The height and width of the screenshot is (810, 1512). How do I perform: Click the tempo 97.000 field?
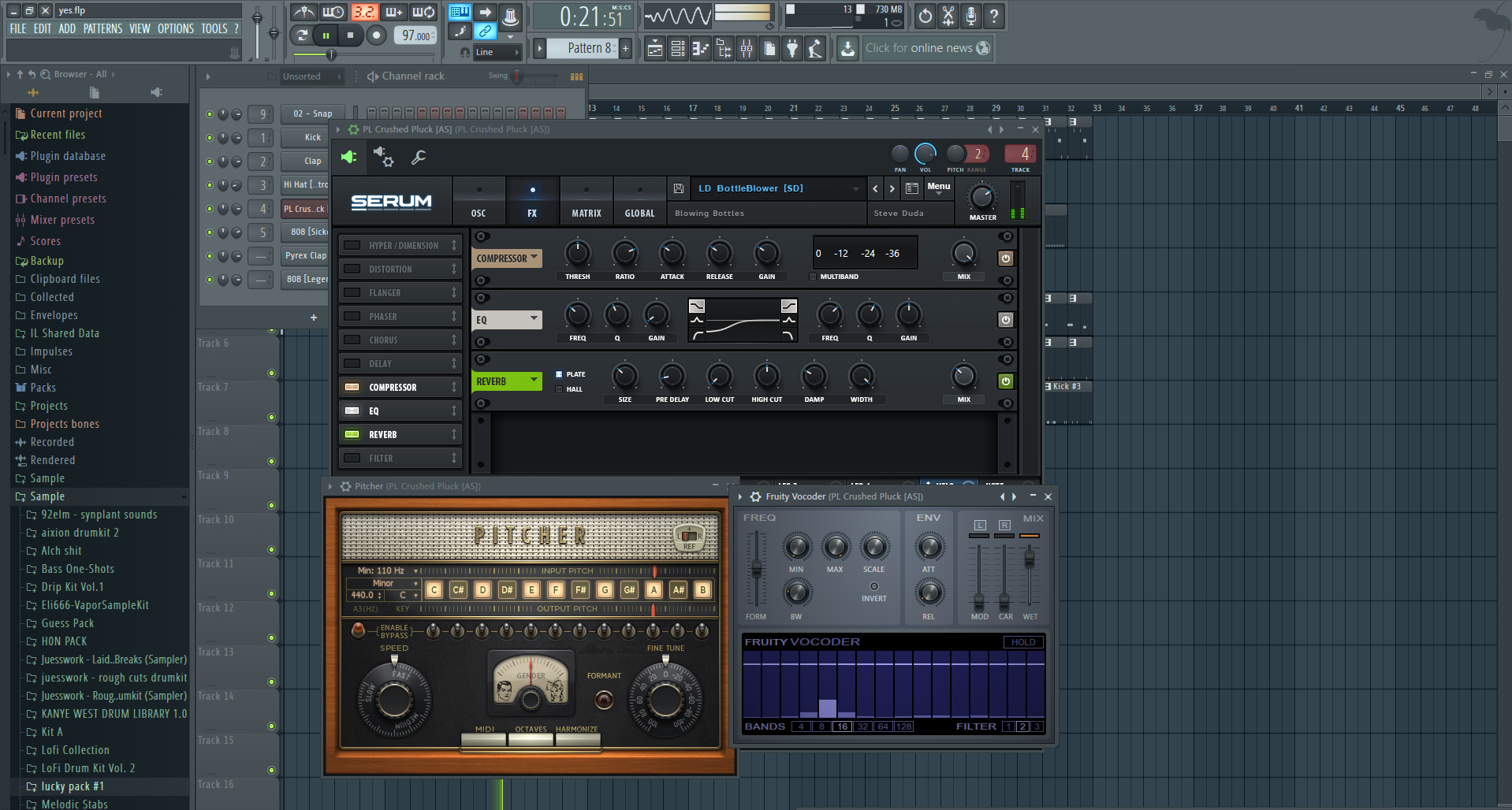pos(416,35)
